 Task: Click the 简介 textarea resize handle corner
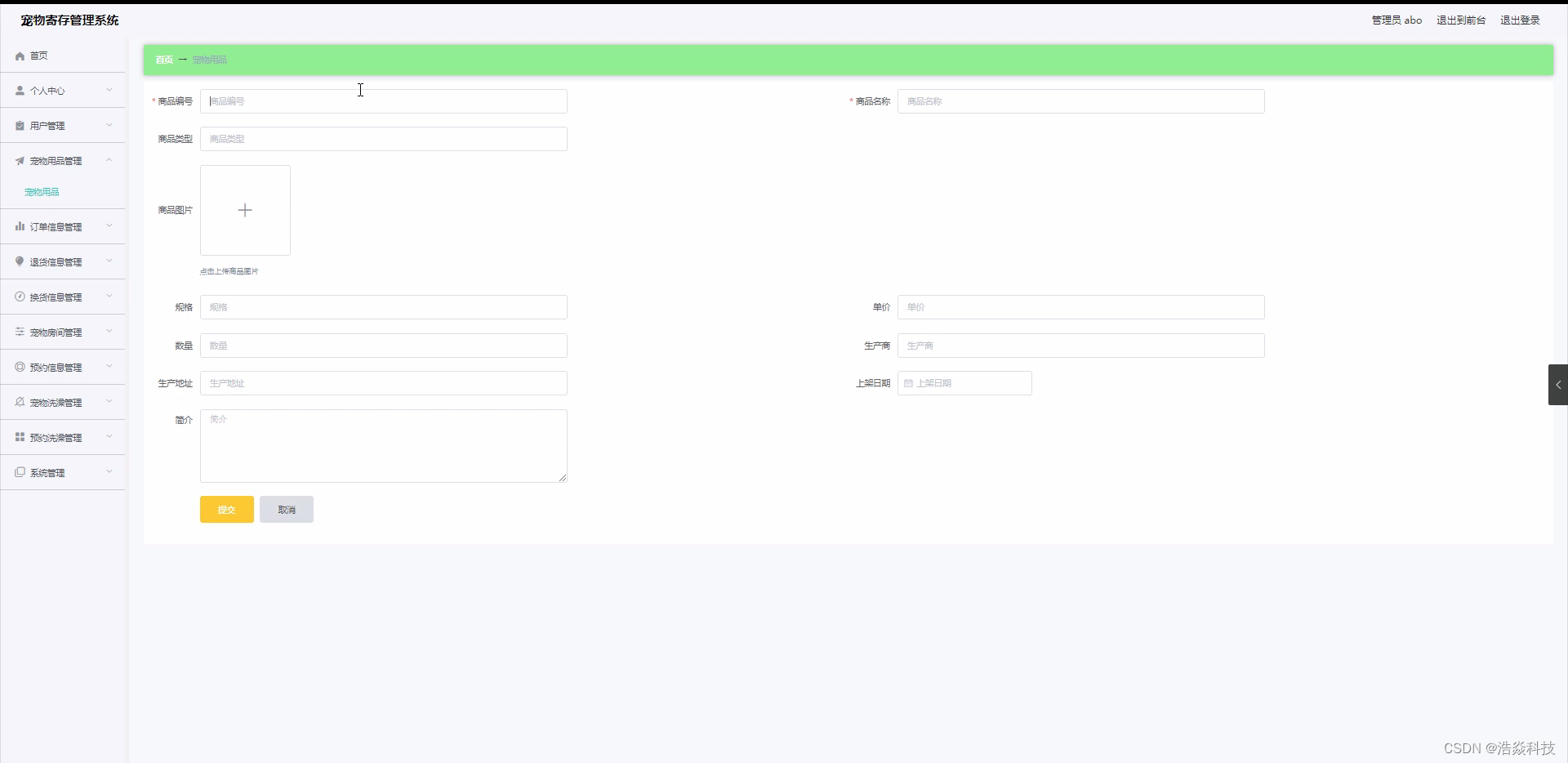[x=563, y=478]
